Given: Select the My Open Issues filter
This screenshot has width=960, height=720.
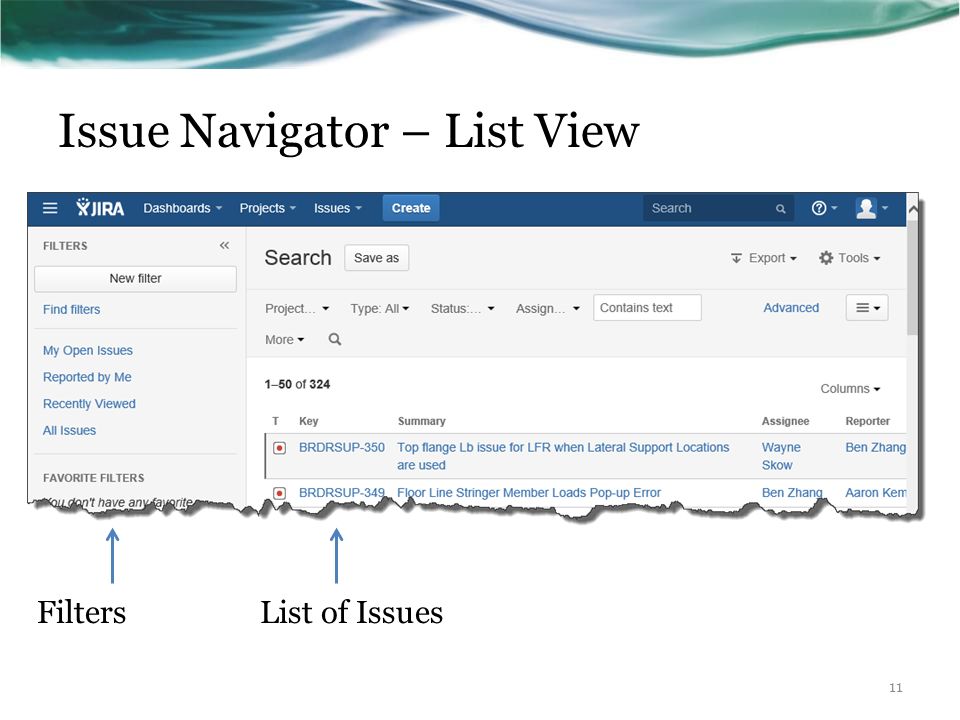Looking at the screenshot, I should point(88,350).
